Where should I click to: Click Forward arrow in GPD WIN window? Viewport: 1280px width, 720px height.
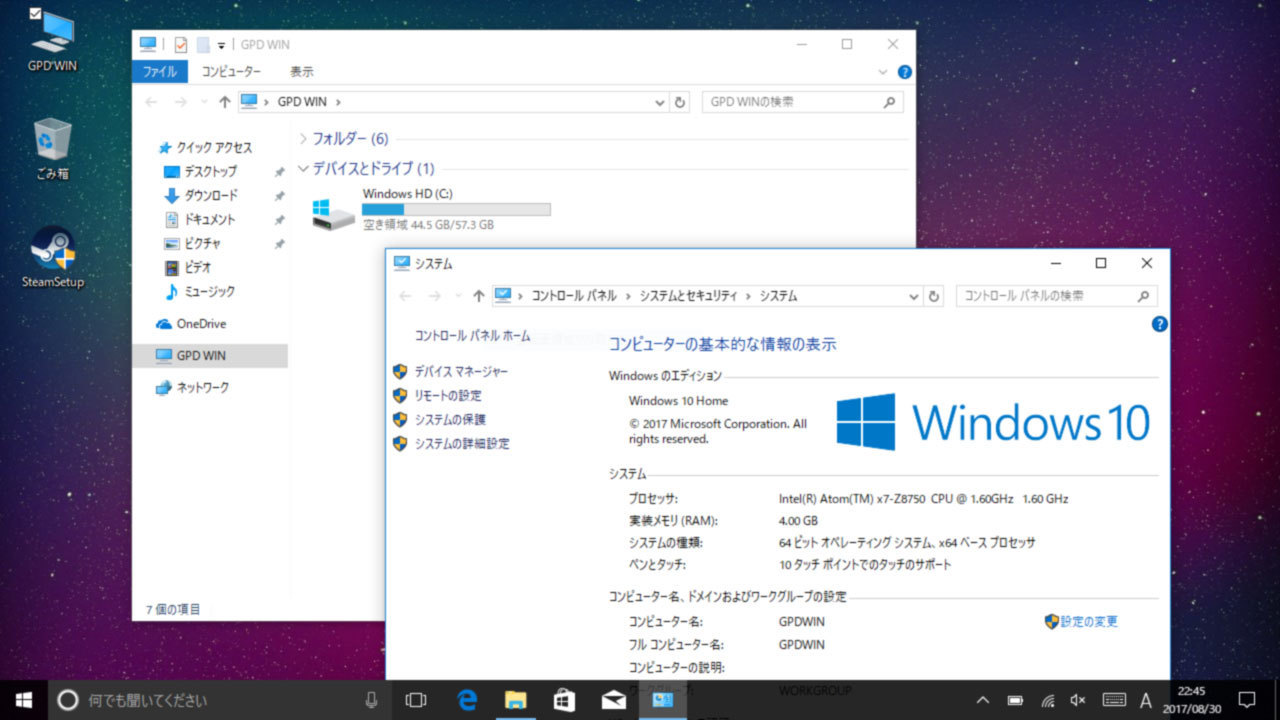pos(180,102)
